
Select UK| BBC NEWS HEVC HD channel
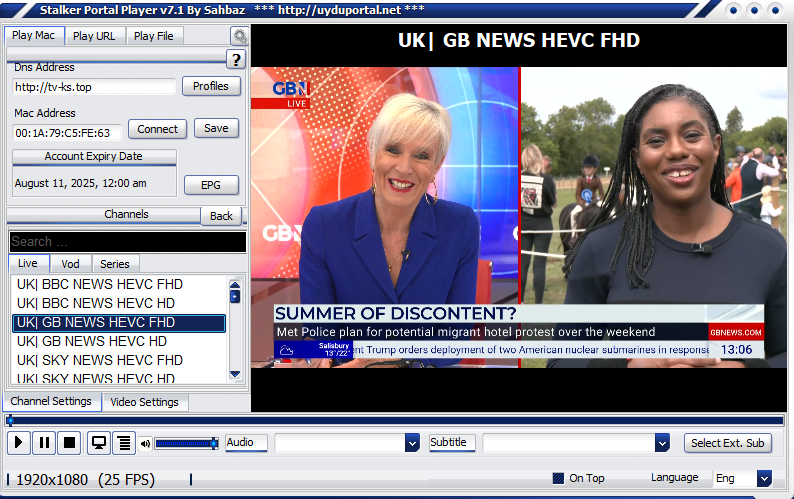[x=119, y=303]
